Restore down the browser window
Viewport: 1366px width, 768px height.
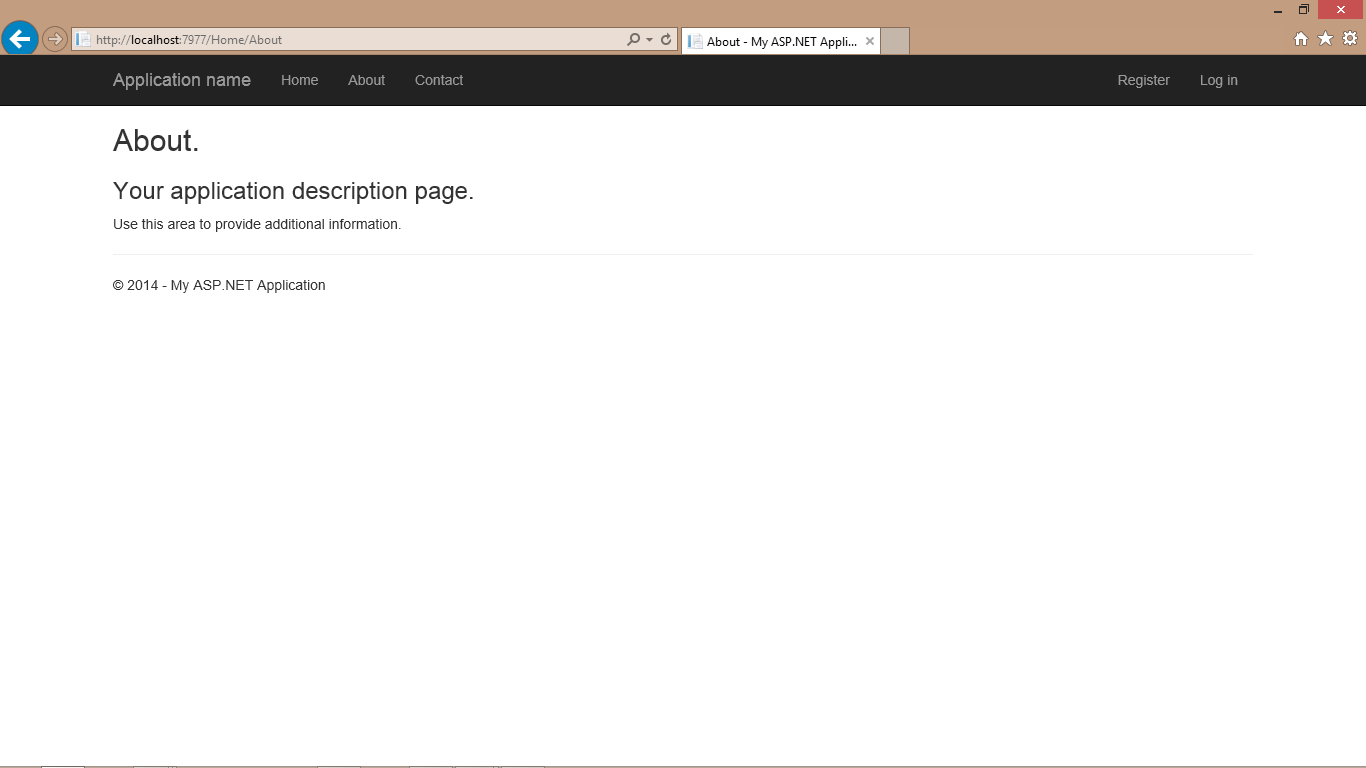tap(1303, 10)
